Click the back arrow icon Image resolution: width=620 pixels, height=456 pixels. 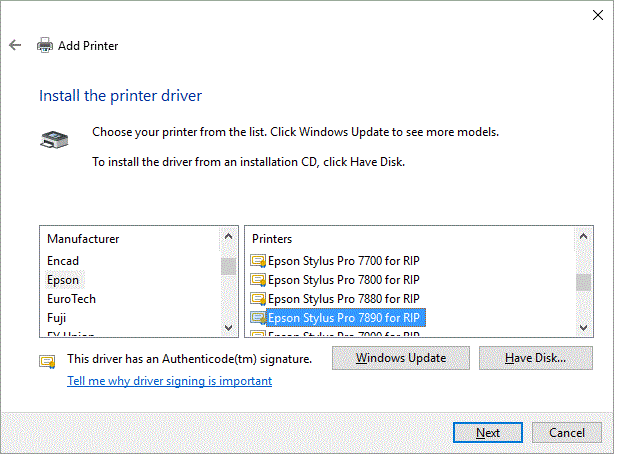coord(15,45)
